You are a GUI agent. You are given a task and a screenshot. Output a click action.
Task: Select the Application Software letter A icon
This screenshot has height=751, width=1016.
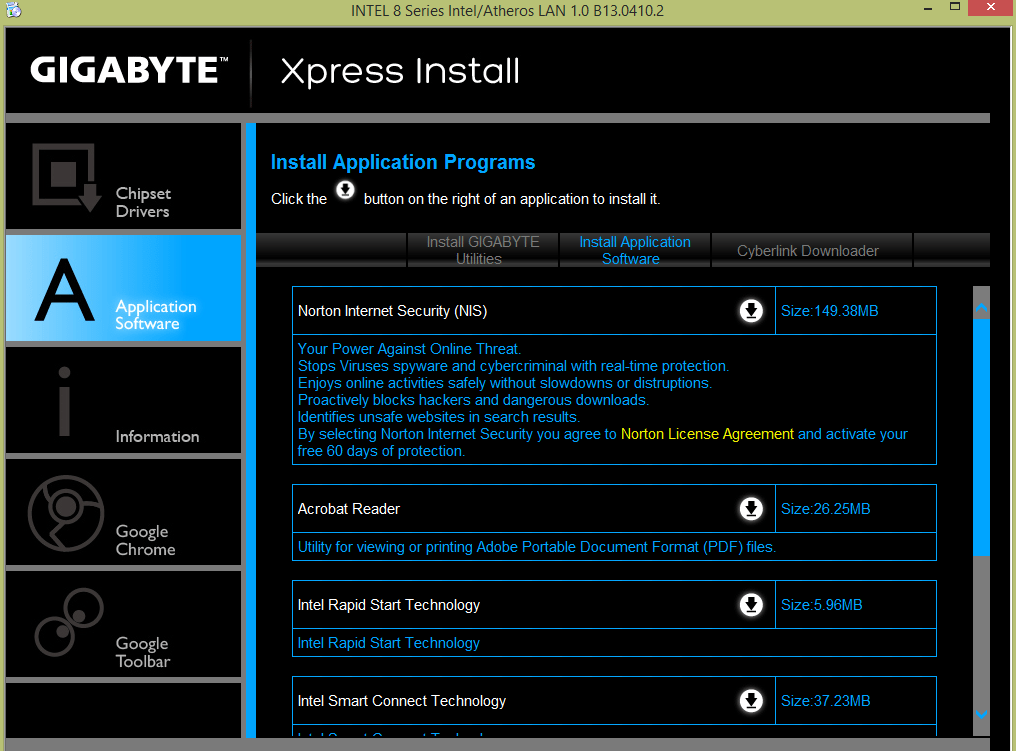click(64, 290)
